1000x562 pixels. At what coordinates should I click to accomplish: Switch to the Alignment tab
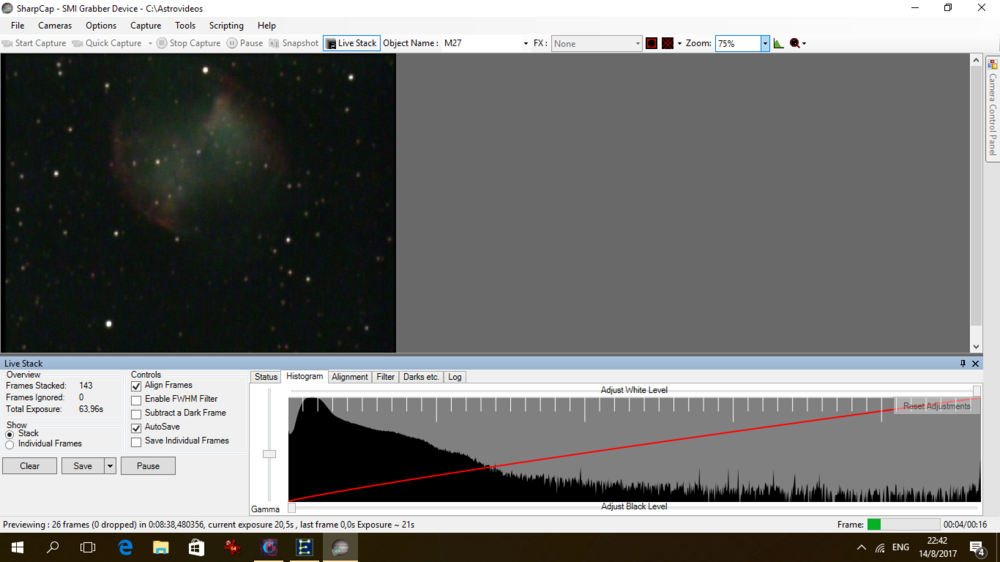pos(349,377)
